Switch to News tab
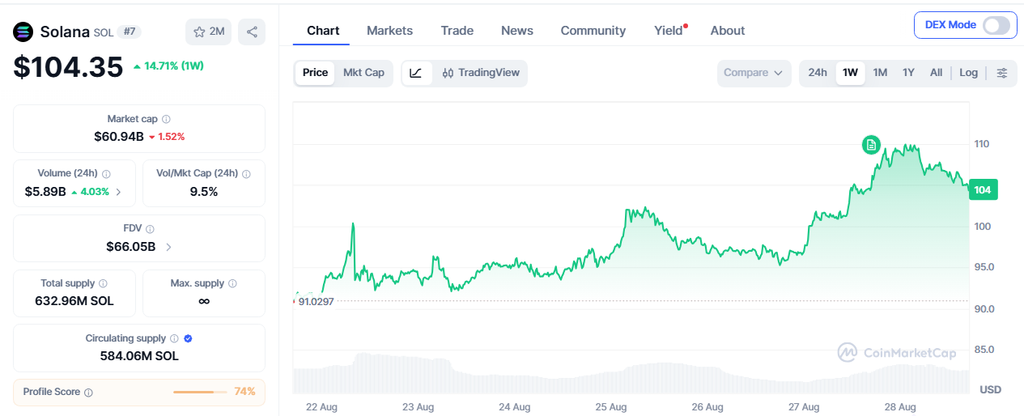1024x416 pixels. (517, 31)
